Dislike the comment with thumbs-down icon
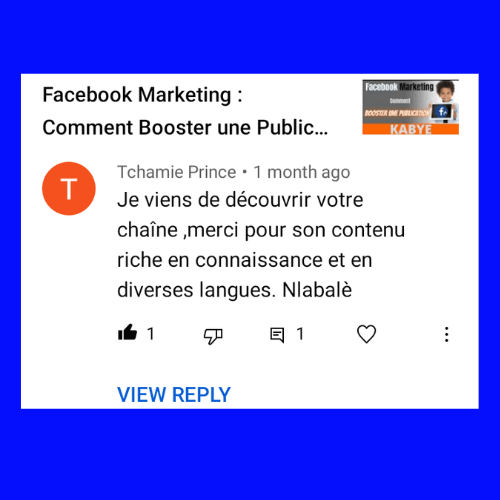This screenshot has width=500, height=500. [213, 336]
